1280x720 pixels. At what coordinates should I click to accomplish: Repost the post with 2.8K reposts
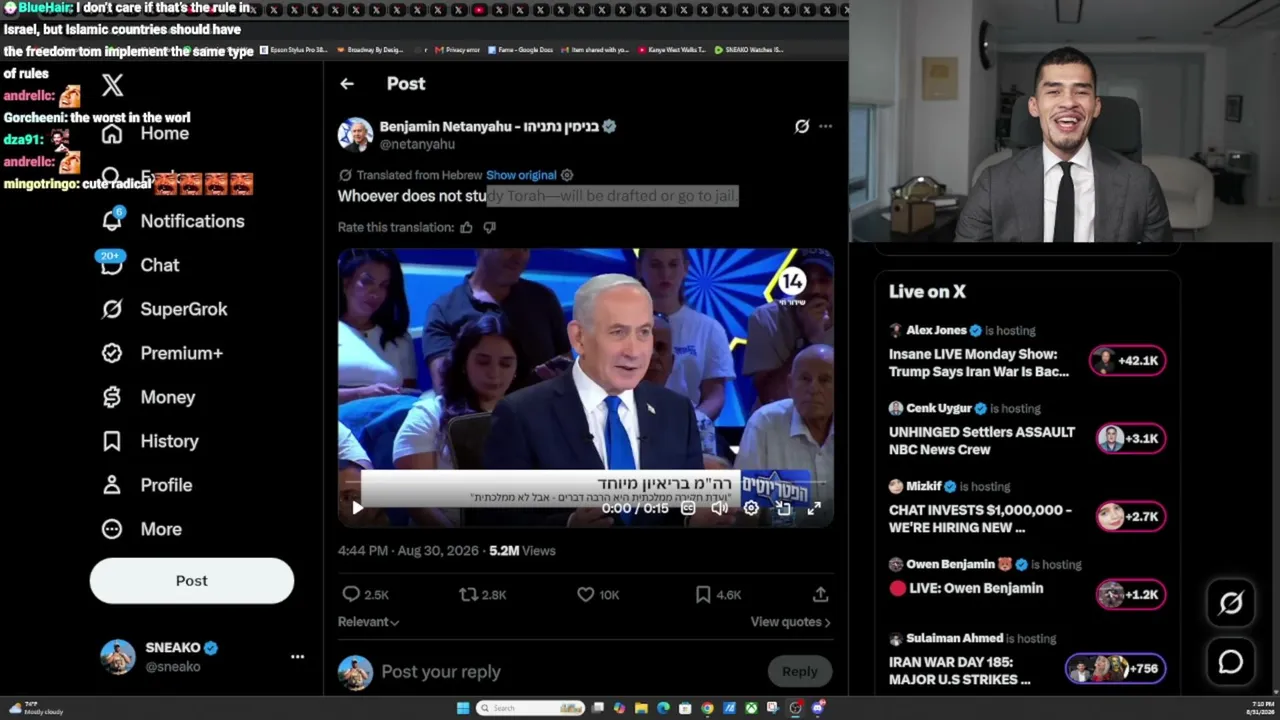coord(482,594)
